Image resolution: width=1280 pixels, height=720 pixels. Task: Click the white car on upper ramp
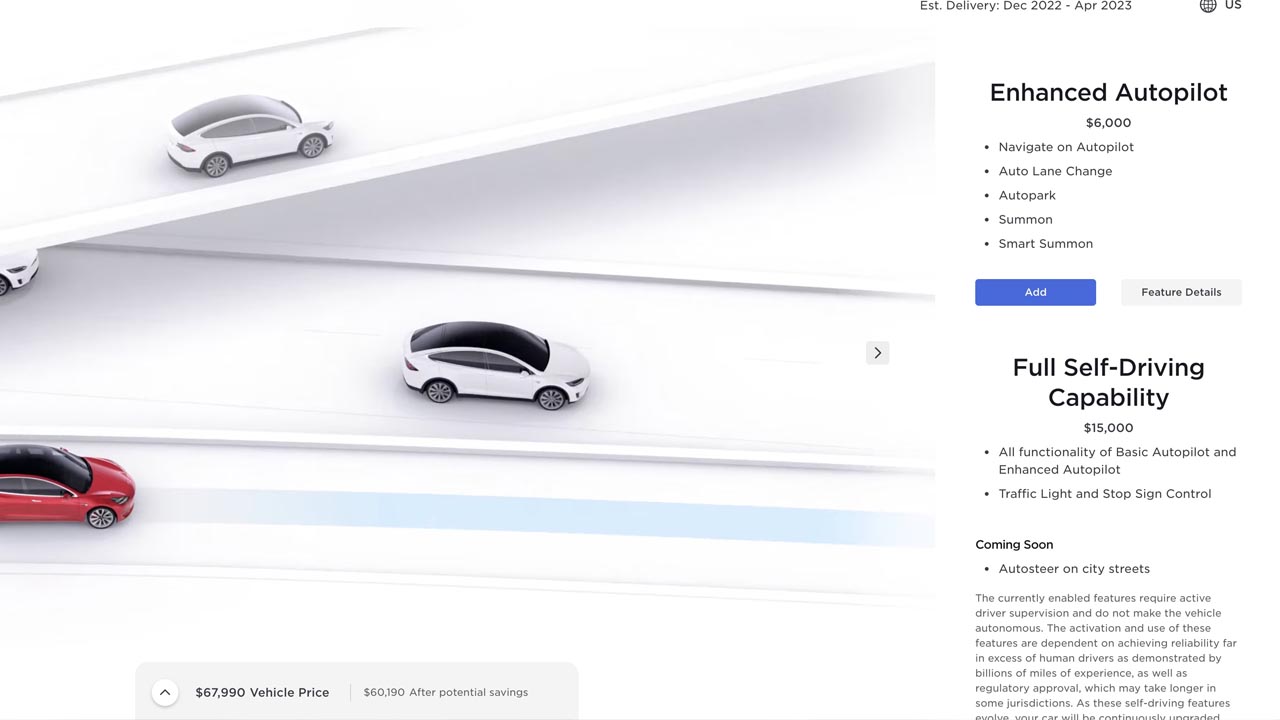click(x=249, y=136)
